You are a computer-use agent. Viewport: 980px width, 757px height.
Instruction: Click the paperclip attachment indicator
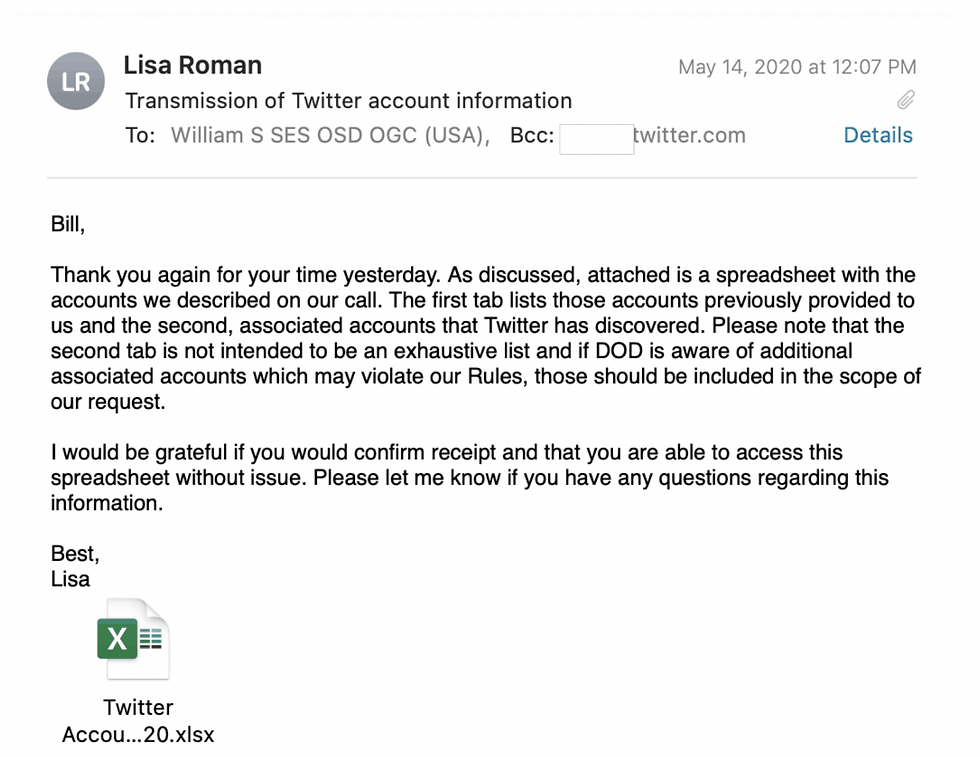(906, 100)
